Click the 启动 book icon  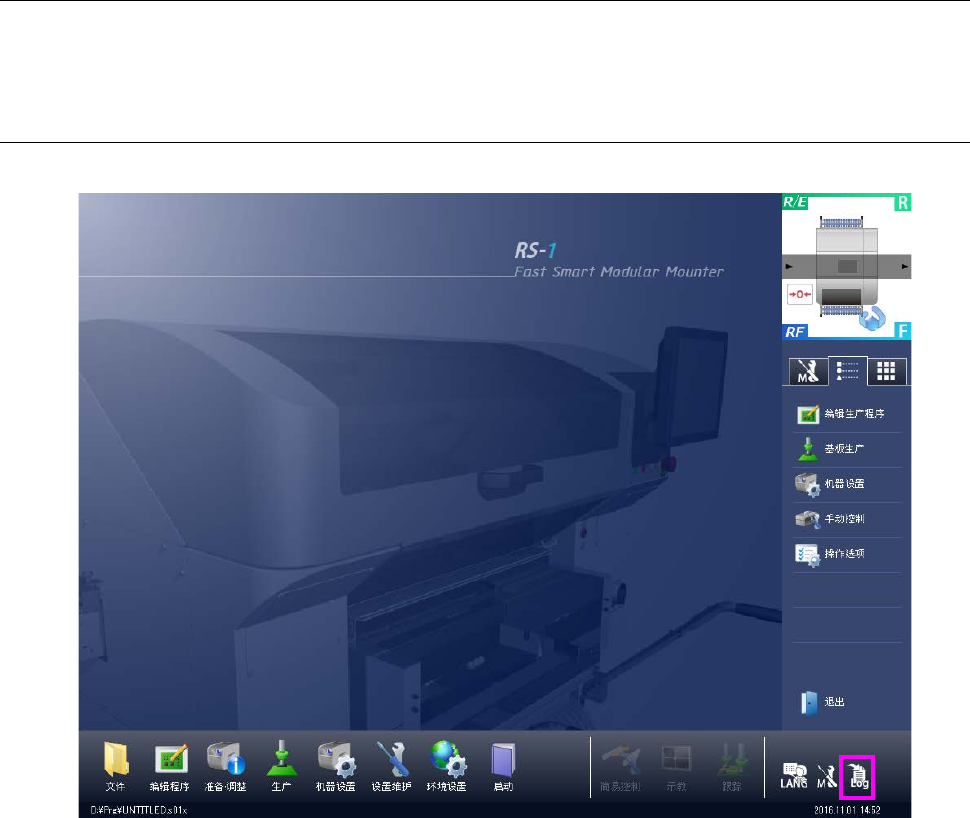tap(503, 766)
